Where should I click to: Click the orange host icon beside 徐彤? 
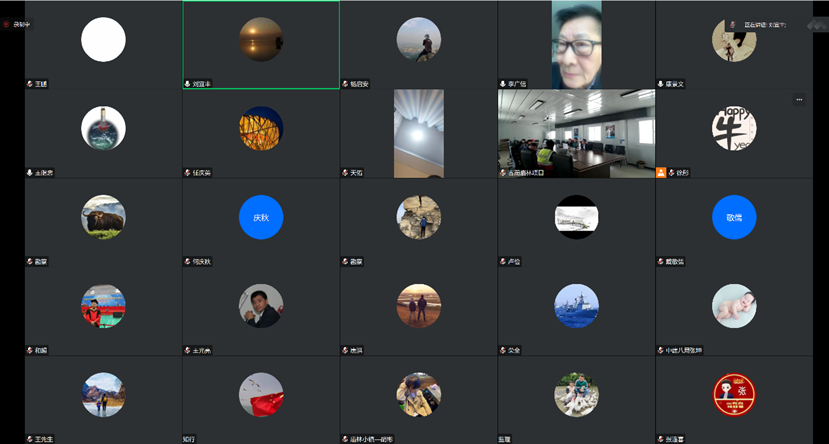click(661, 172)
